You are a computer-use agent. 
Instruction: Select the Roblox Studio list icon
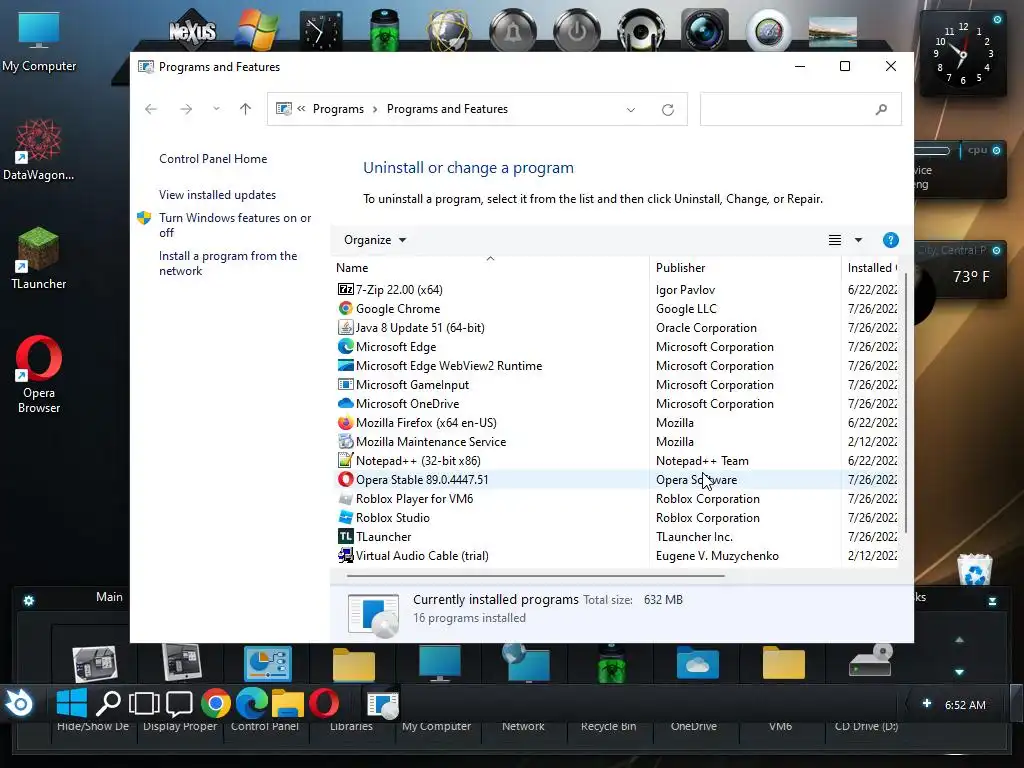click(x=345, y=517)
